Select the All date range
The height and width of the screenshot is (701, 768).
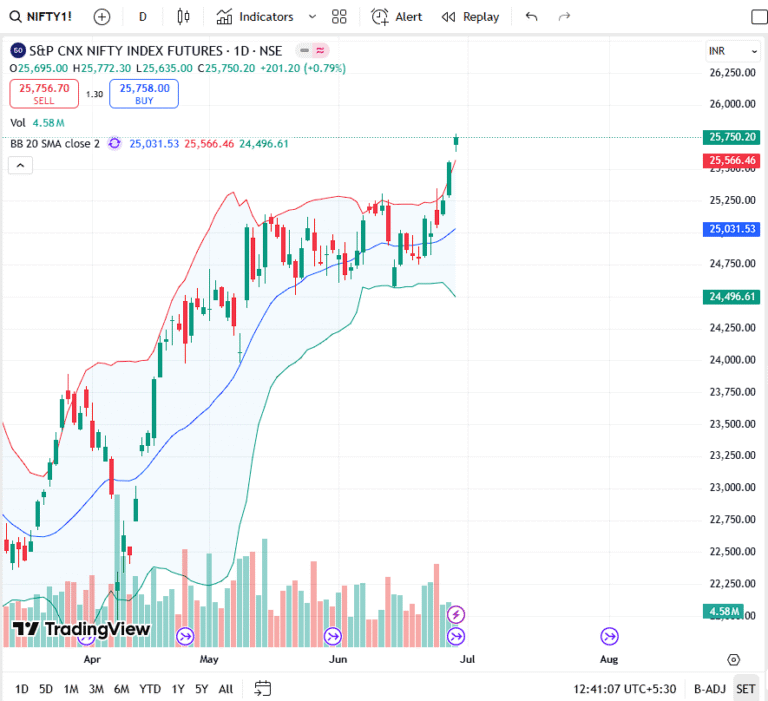(226, 689)
